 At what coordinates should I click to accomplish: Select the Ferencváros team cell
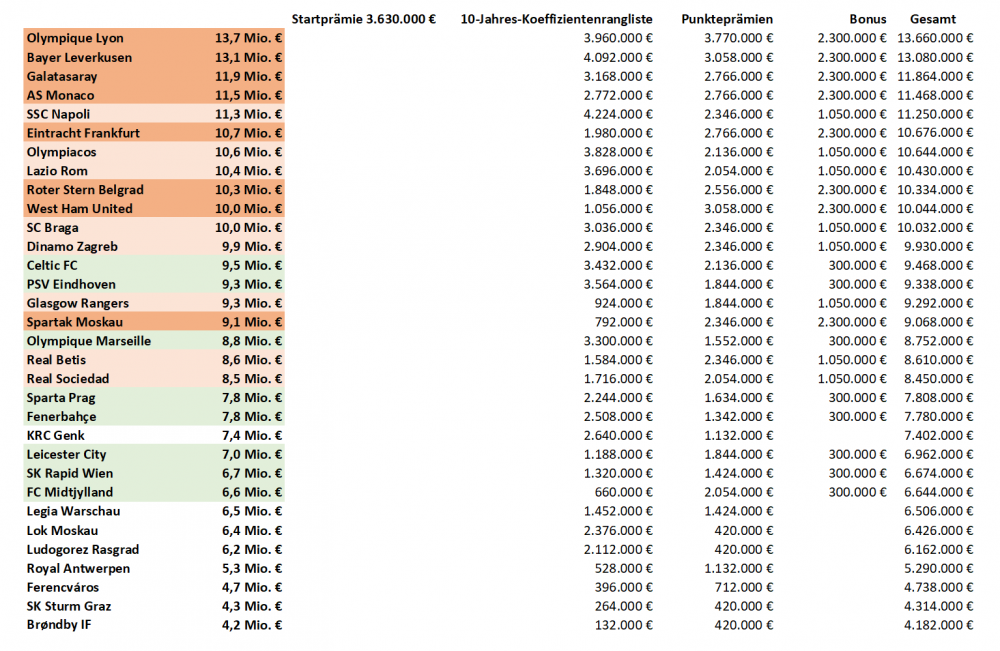(62, 588)
